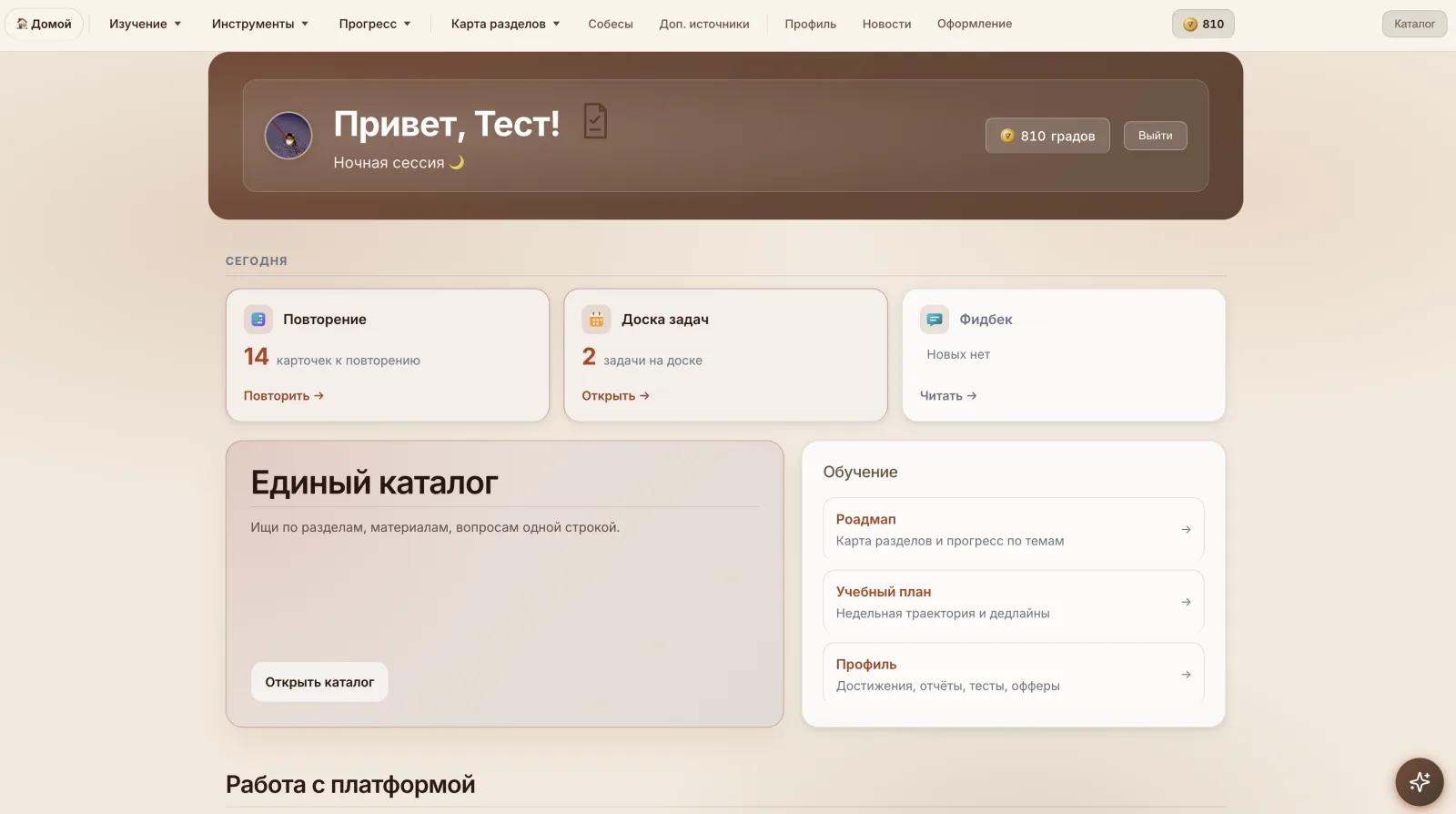Screen dimensions: 1456x814
Task: Click the 14 карточек к повторению count
Action: [x=332, y=357]
